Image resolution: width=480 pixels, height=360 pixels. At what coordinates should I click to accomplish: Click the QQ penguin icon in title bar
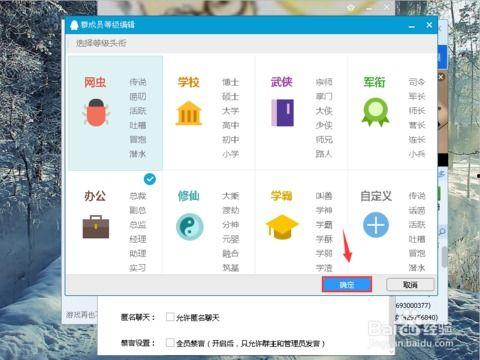click(74, 25)
